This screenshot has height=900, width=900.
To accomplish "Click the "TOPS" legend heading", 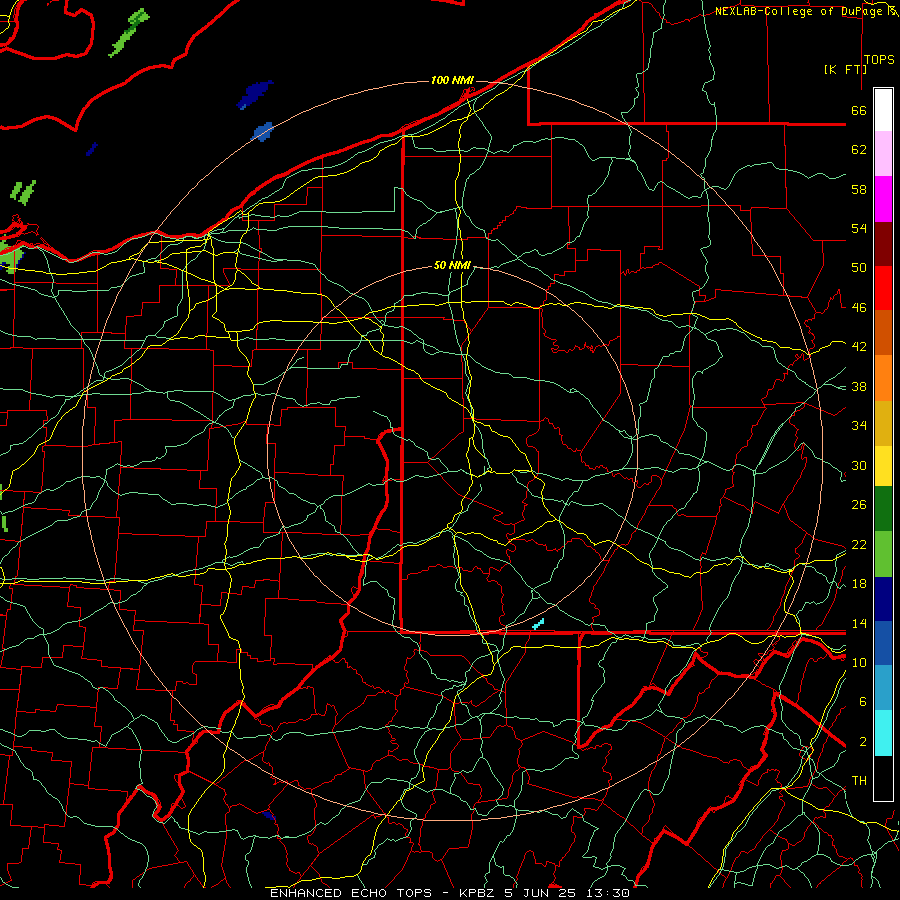I will pyautogui.click(x=879, y=60).
